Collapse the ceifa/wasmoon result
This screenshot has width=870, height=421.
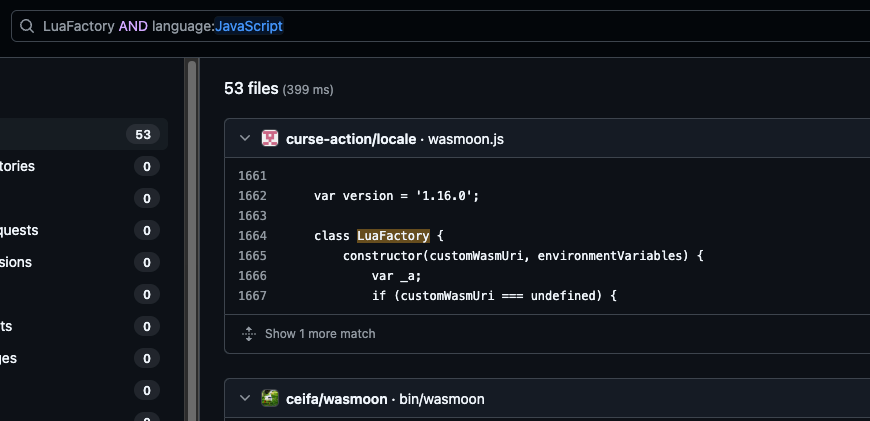tap(245, 399)
